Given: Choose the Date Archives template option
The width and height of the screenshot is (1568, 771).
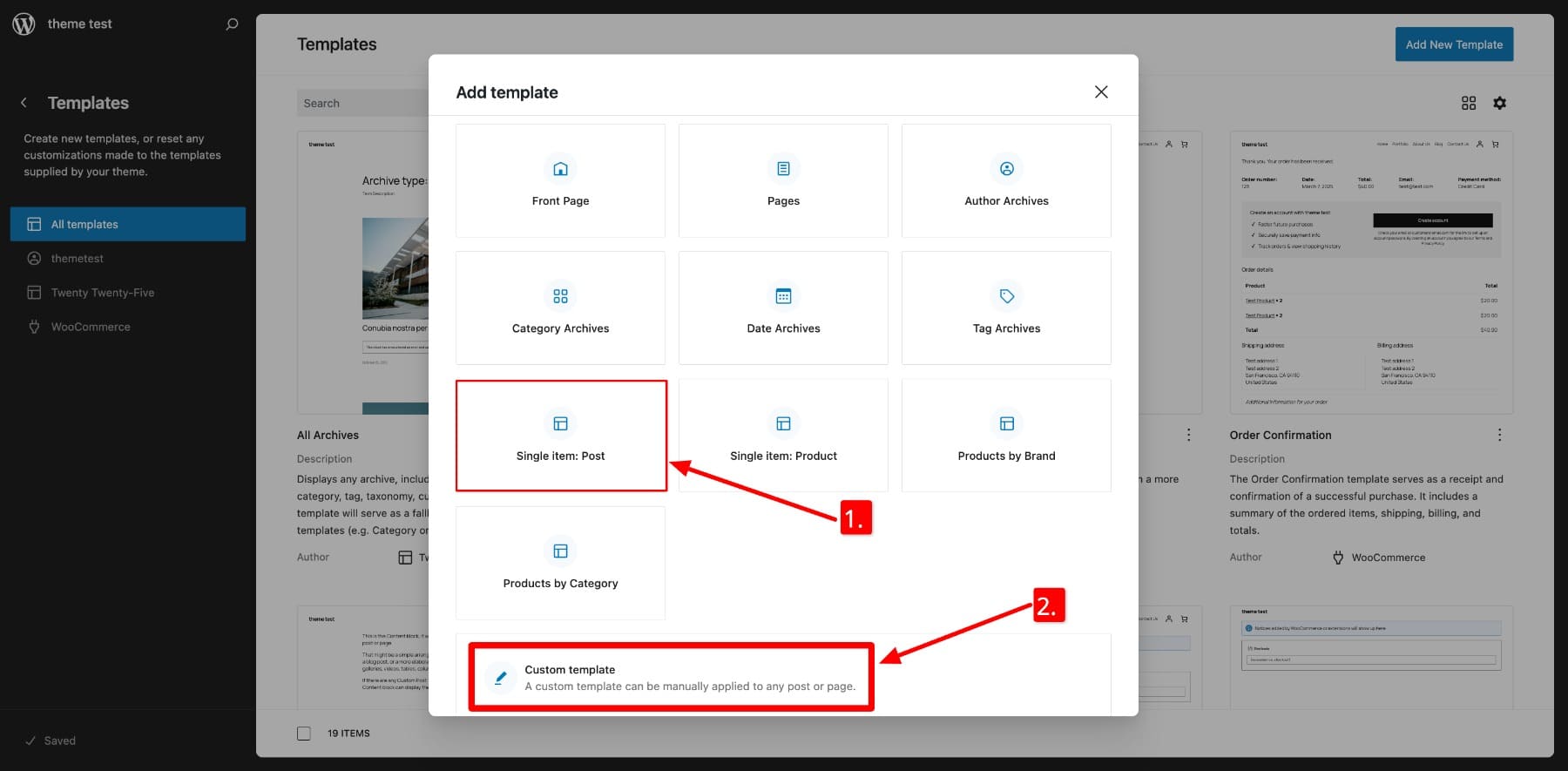Looking at the screenshot, I should tap(783, 308).
